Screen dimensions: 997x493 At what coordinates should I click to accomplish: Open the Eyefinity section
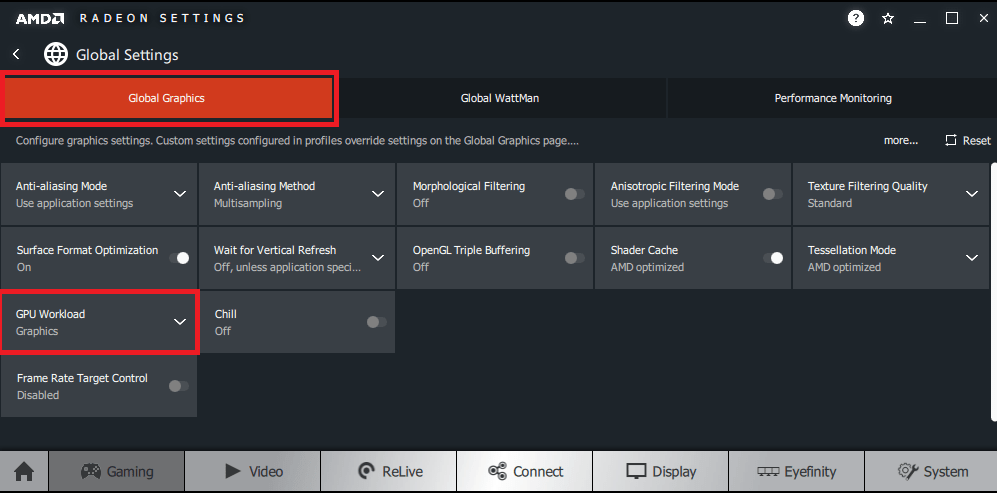click(x=797, y=471)
